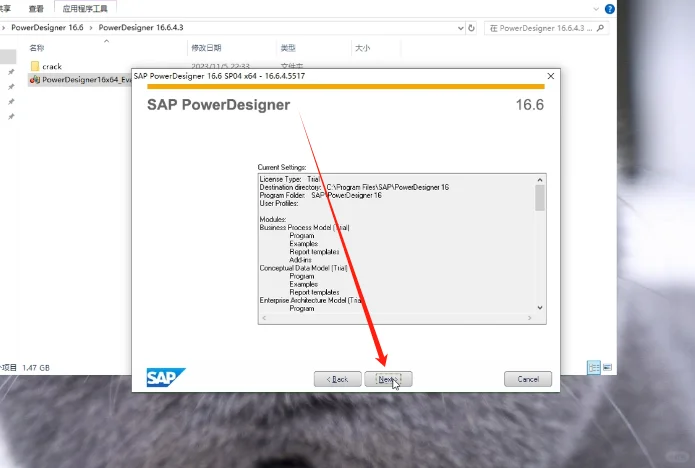695x468 pixels.
Task: Navigate to PowerDesigner 16.6 breadcrumb
Action: (x=47, y=27)
